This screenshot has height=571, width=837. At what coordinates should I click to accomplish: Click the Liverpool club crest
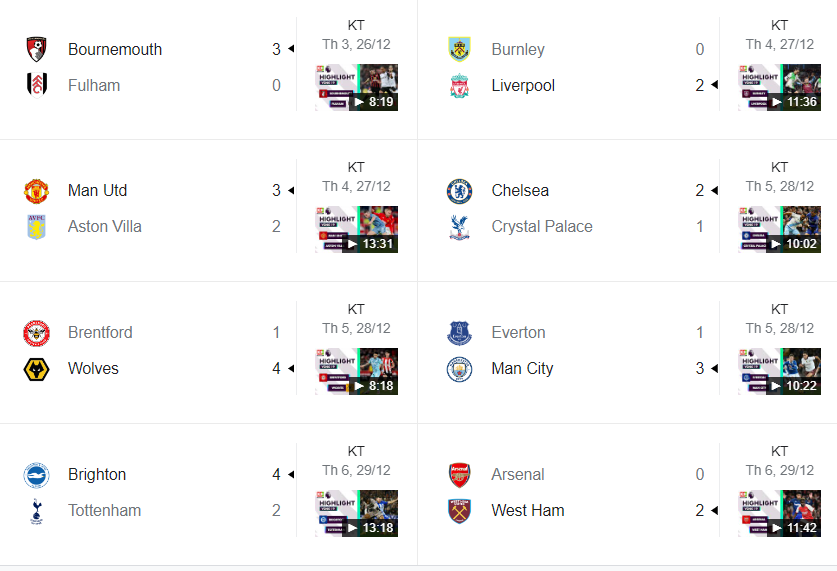tap(460, 85)
